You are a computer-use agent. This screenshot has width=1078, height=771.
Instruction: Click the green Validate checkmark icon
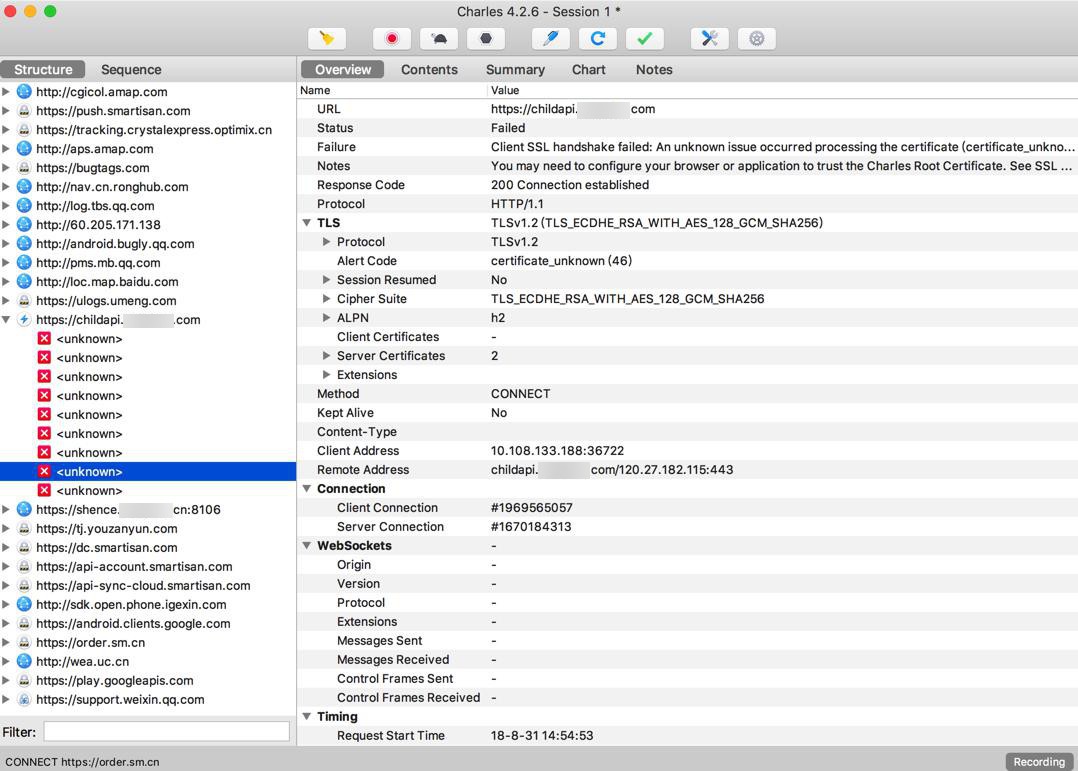click(644, 39)
